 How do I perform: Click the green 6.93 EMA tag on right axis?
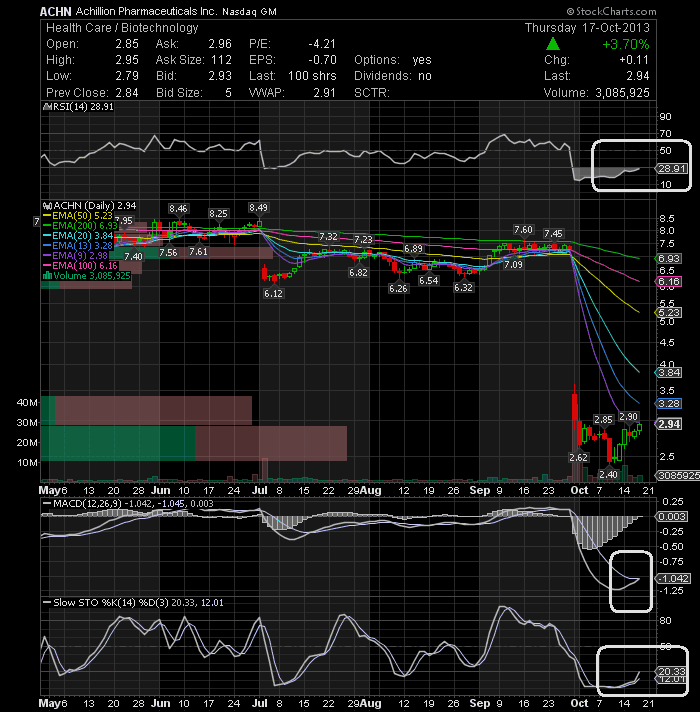click(668, 258)
